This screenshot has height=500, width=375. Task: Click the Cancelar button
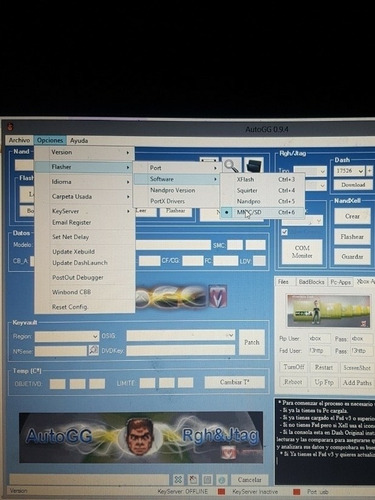[249, 480]
